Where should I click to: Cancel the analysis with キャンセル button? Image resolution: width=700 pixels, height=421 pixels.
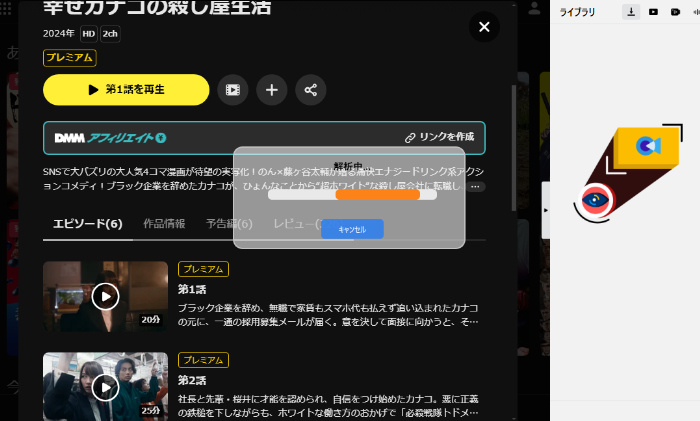(352, 229)
